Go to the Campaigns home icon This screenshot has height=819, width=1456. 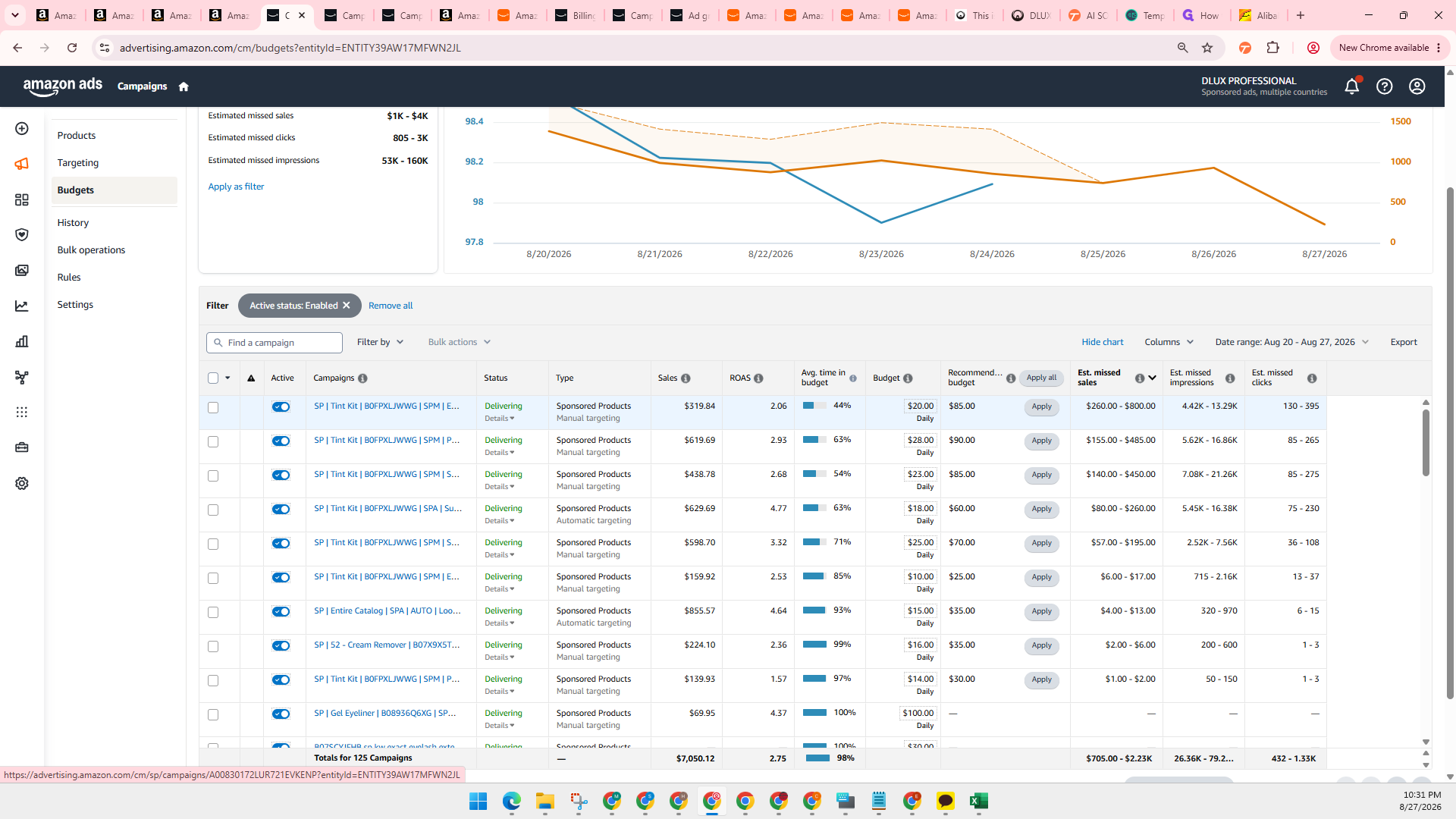click(x=184, y=86)
